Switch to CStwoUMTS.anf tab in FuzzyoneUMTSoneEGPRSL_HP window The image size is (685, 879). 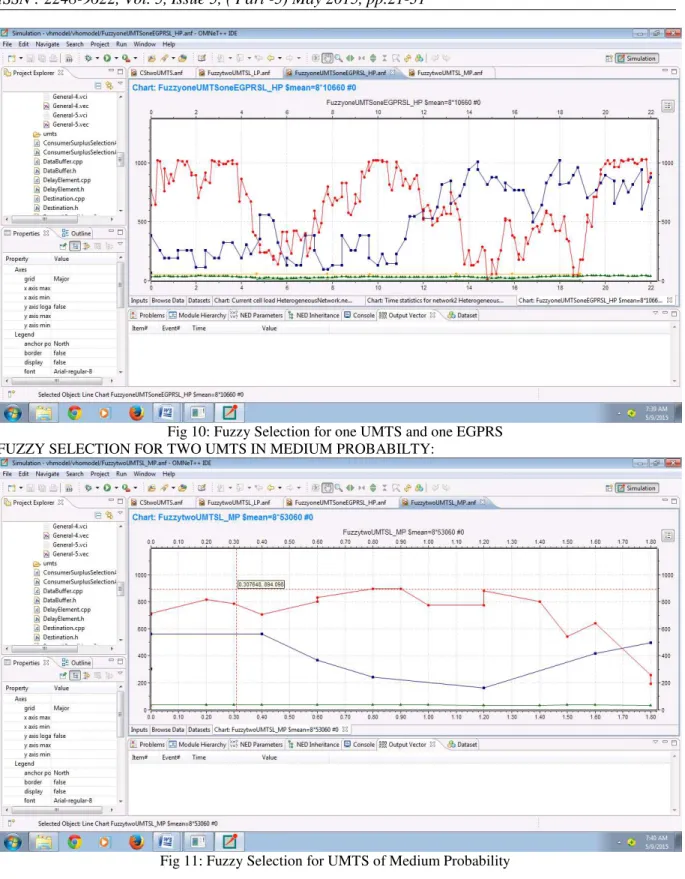click(x=156, y=72)
